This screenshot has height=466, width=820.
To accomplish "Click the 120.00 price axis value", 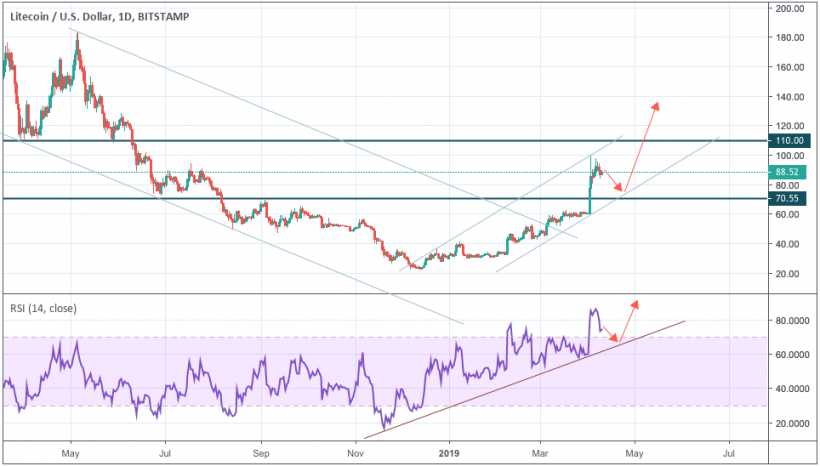I will click(x=790, y=126).
